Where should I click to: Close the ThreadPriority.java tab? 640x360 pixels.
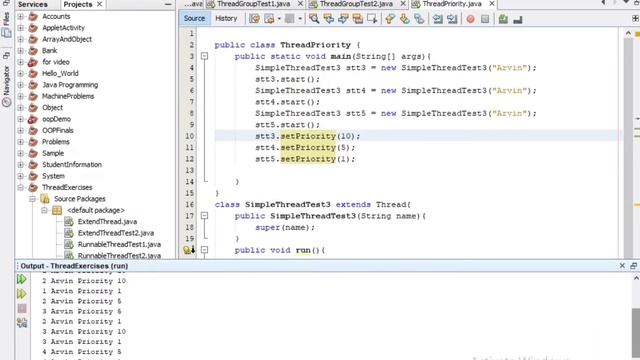492,4
